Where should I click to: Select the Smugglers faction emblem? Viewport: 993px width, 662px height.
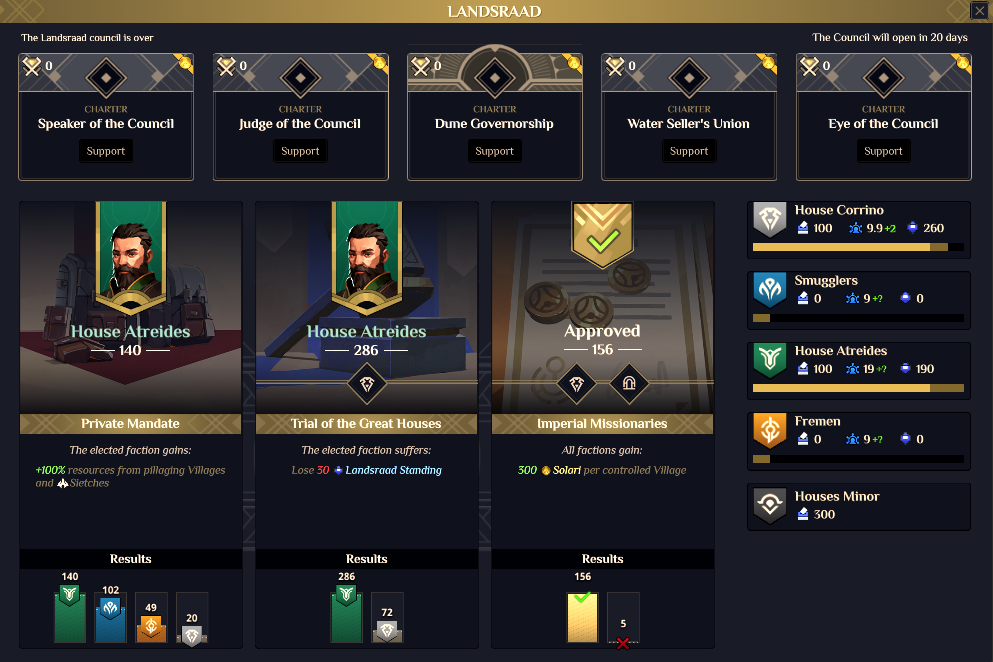769,290
